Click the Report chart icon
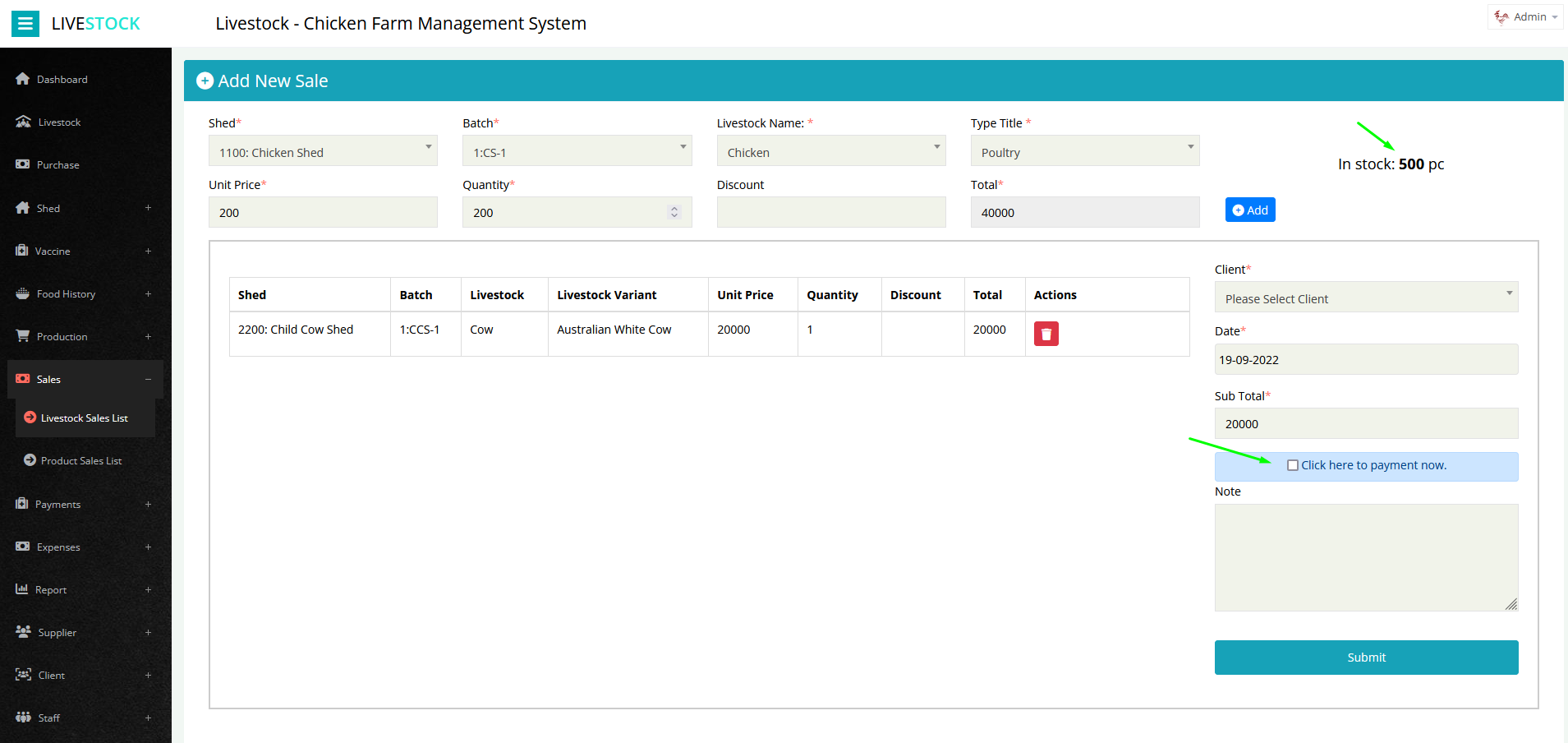 tap(22, 589)
